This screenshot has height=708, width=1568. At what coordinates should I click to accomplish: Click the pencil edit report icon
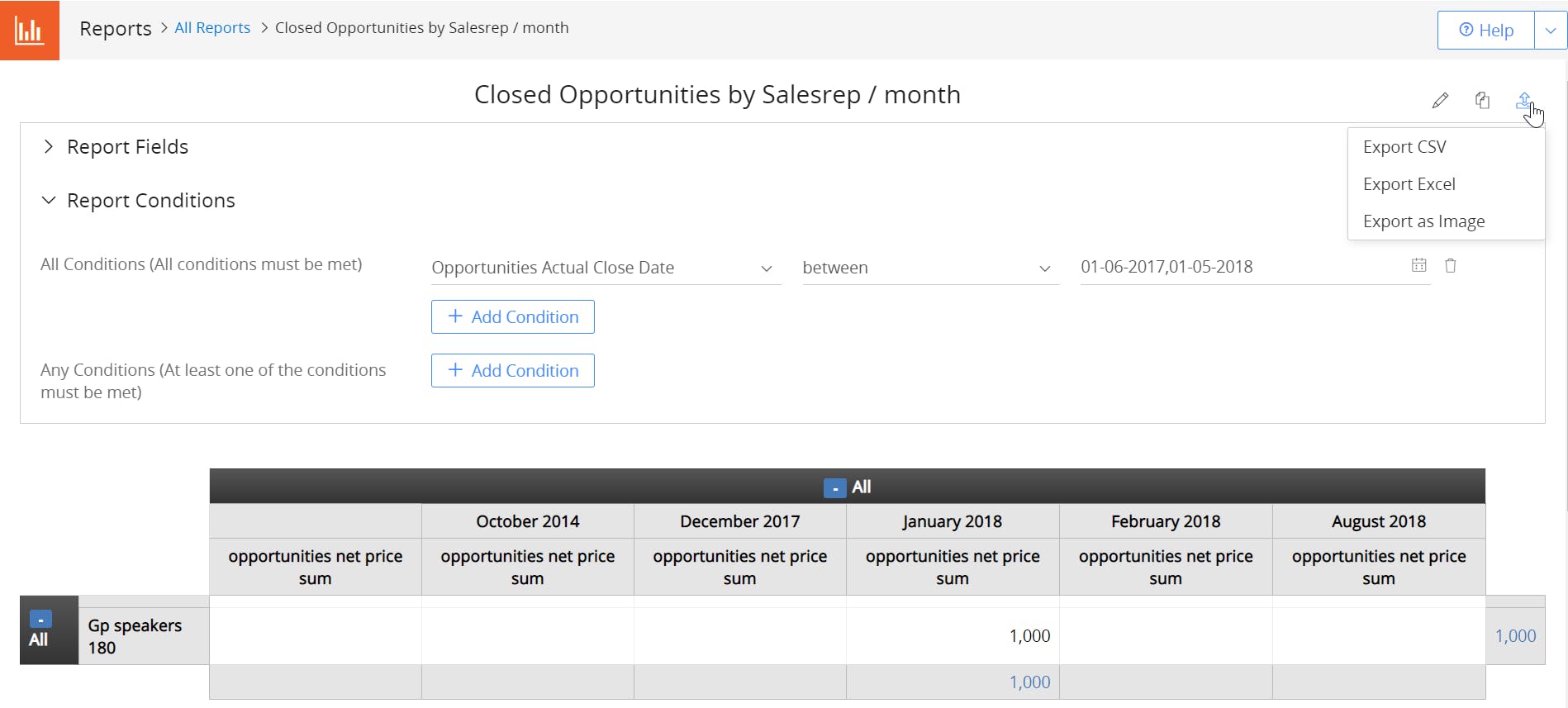[x=1440, y=101]
